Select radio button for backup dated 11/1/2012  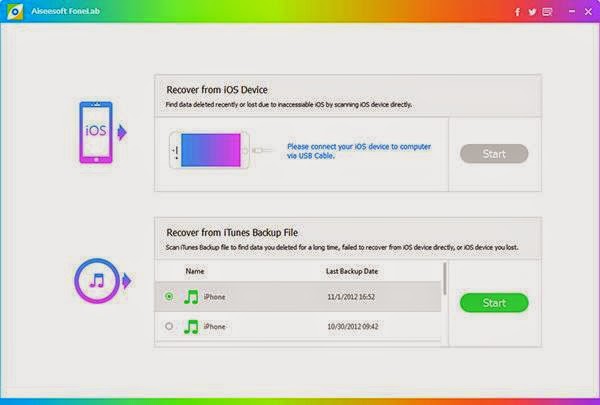pyautogui.click(x=169, y=296)
